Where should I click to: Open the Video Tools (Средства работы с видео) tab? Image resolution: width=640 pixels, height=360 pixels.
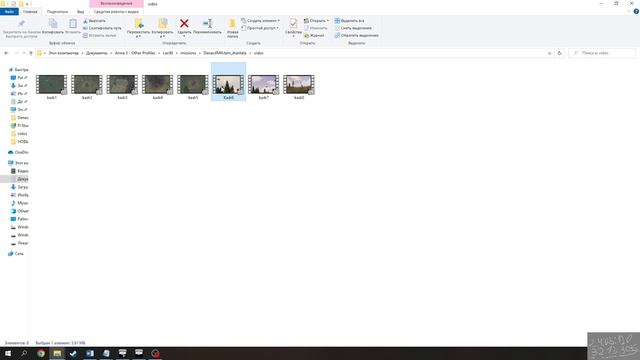(x=116, y=12)
